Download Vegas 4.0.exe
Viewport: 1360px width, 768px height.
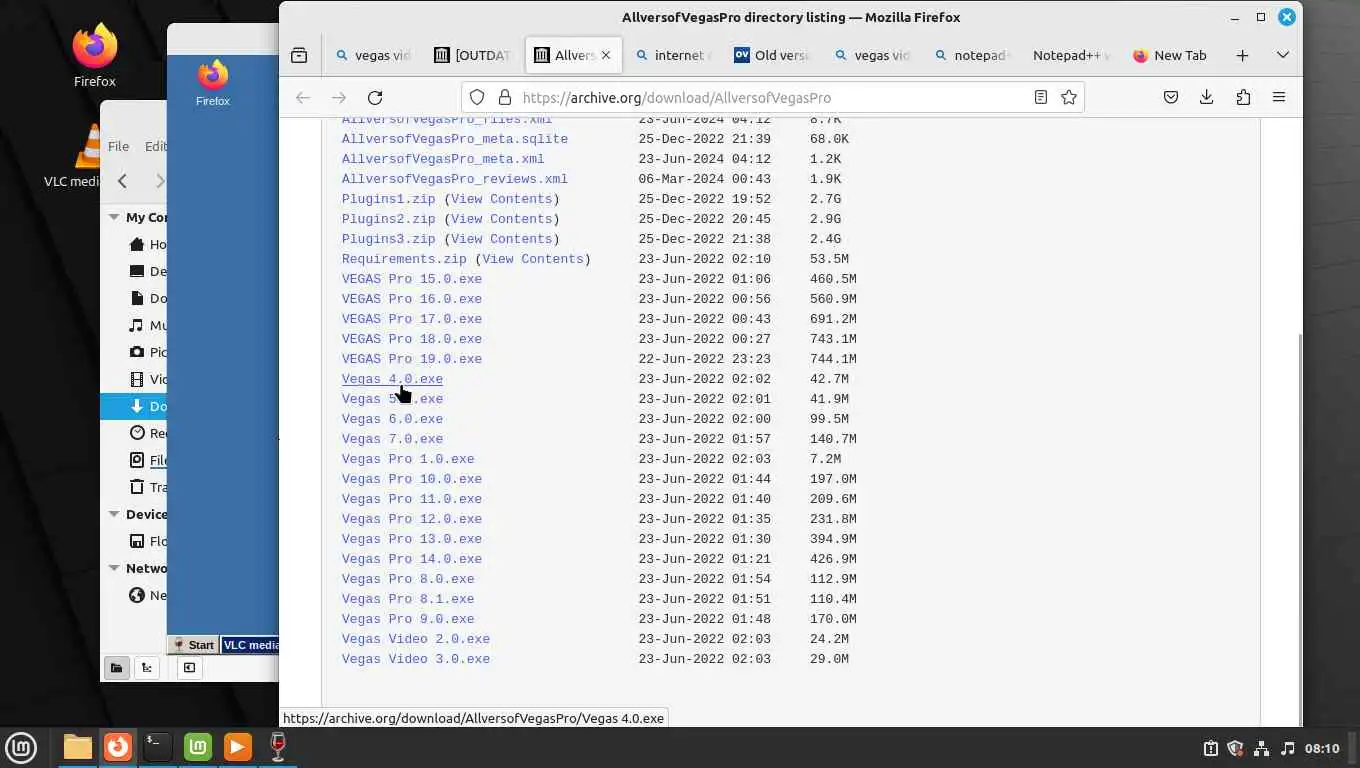392,379
